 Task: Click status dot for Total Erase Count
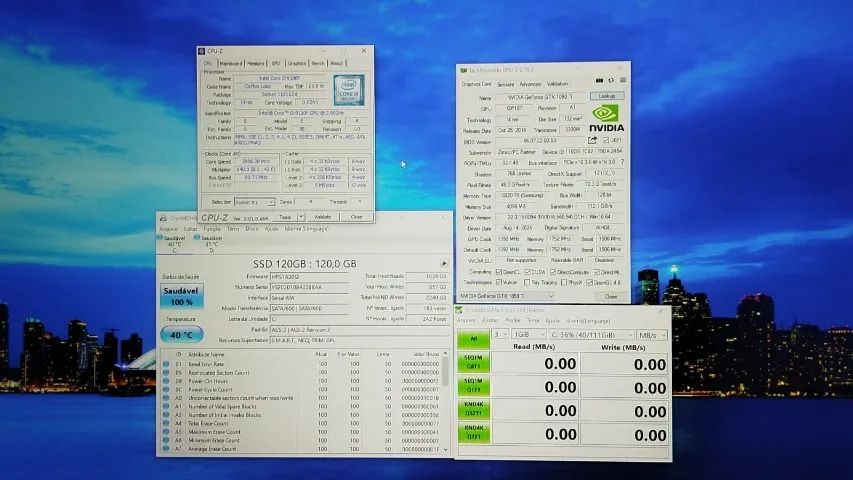166,423
